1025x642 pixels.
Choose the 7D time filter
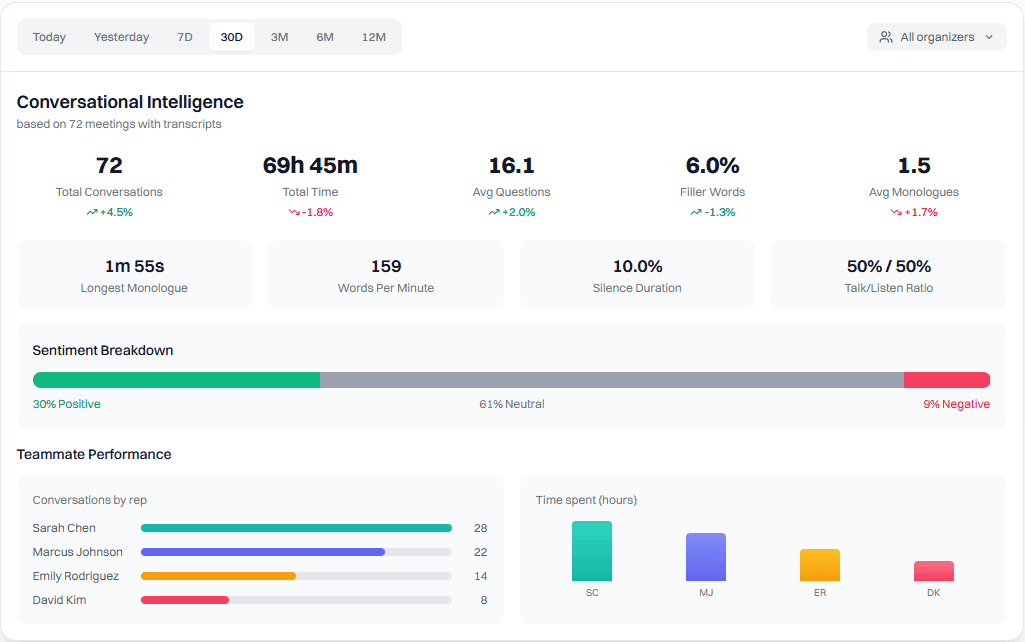click(x=185, y=37)
